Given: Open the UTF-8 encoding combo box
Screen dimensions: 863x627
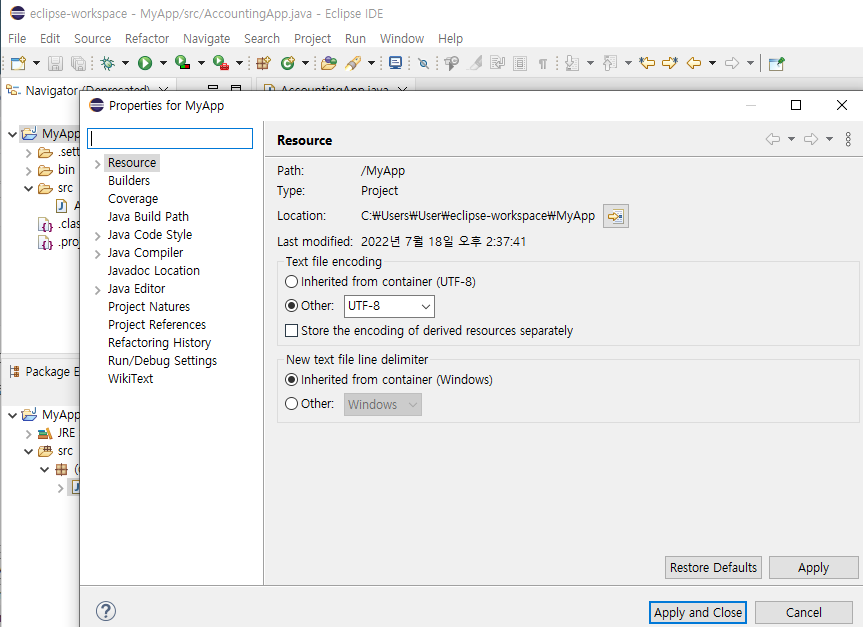Looking at the screenshot, I should [389, 306].
